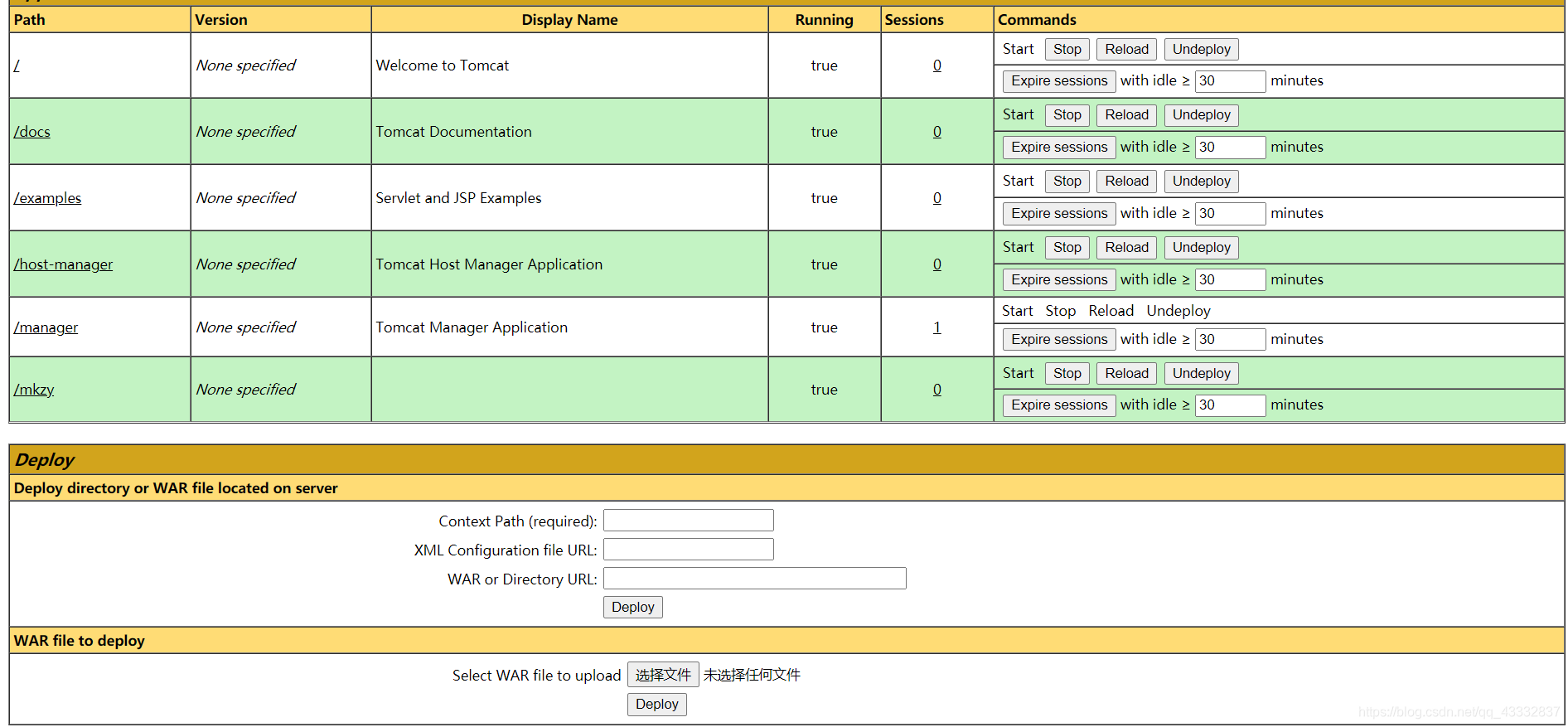This screenshot has height=727, width=1568.
Task: Reload the Tomcat Documentation application
Action: click(x=1126, y=115)
